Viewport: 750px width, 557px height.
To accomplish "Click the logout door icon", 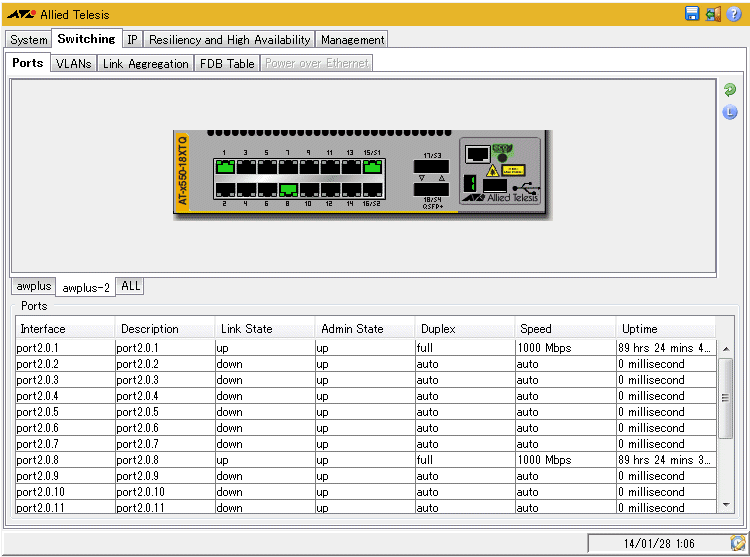I will [x=713, y=14].
